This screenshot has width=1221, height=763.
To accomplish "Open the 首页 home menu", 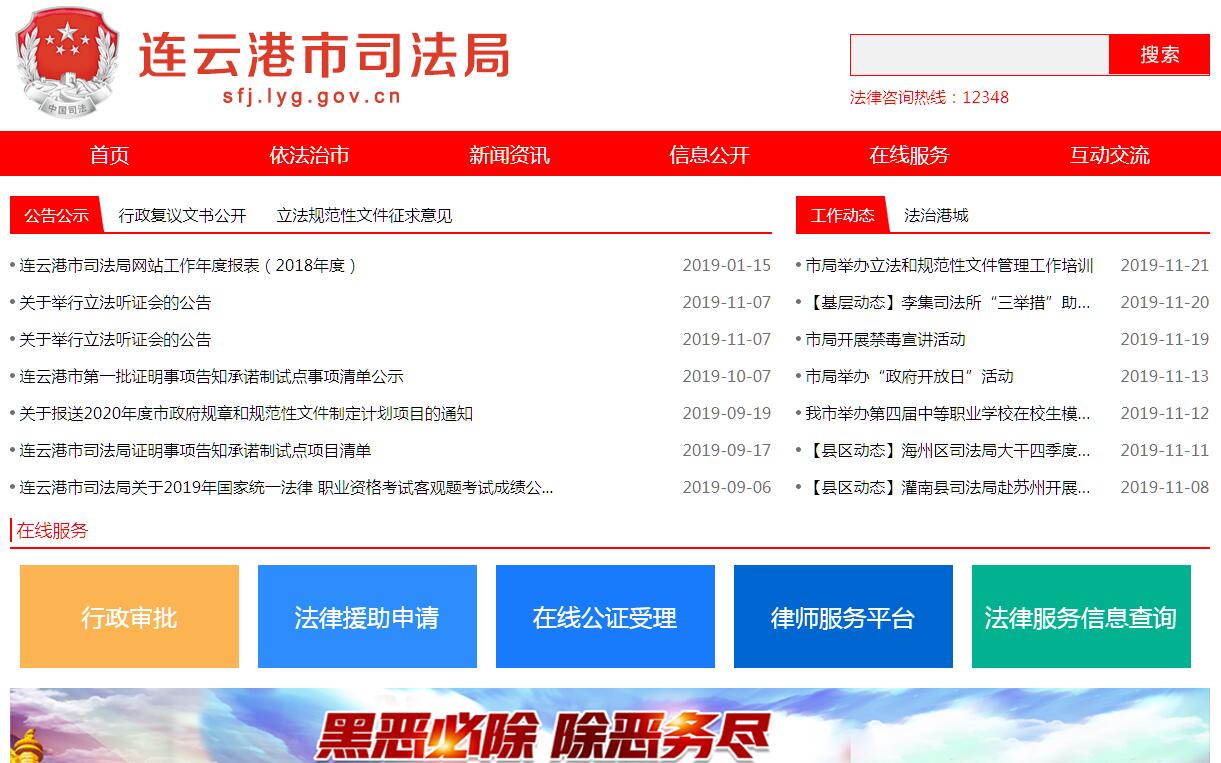I will click(x=109, y=155).
